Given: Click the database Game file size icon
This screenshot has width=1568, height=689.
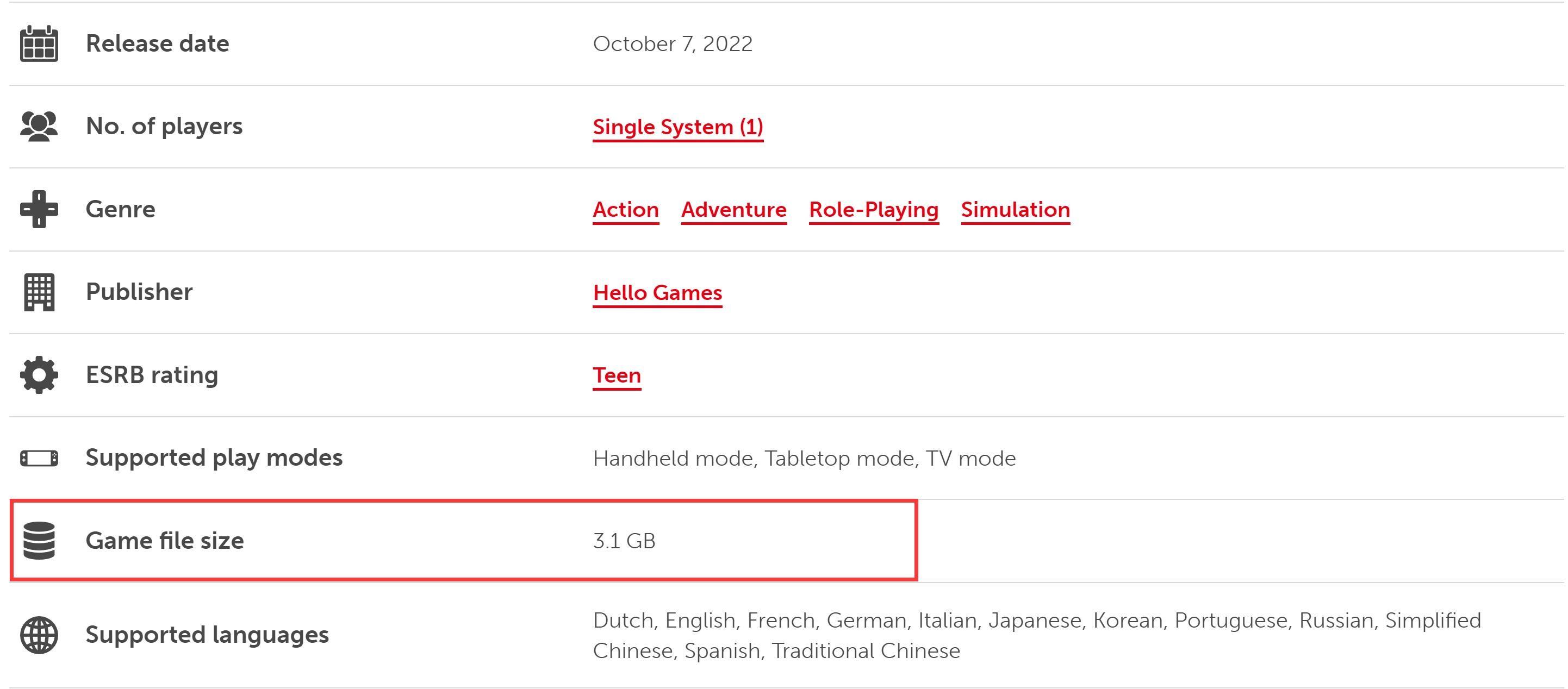Looking at the screenshot, I should point(39,541).
